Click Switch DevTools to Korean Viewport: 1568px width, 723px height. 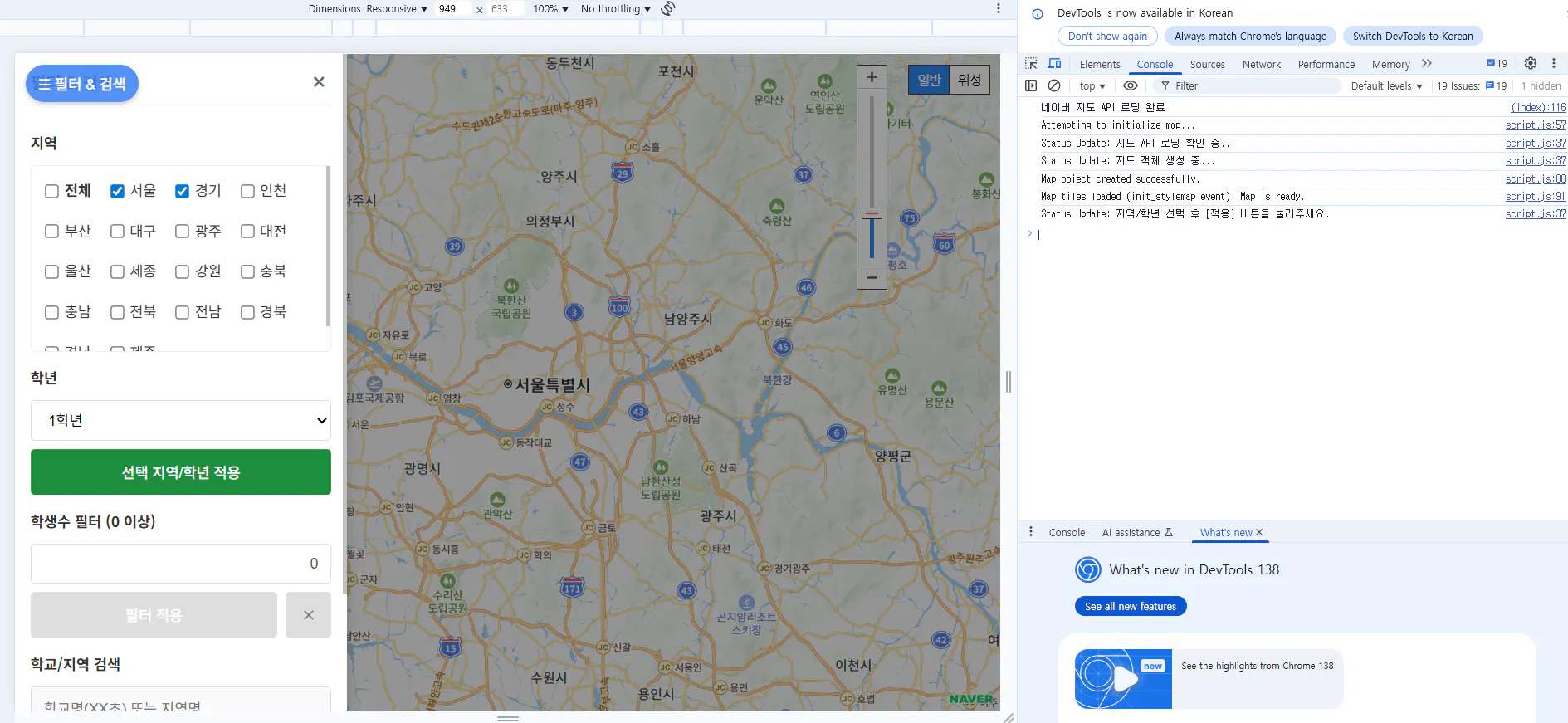pos(1413,37)
